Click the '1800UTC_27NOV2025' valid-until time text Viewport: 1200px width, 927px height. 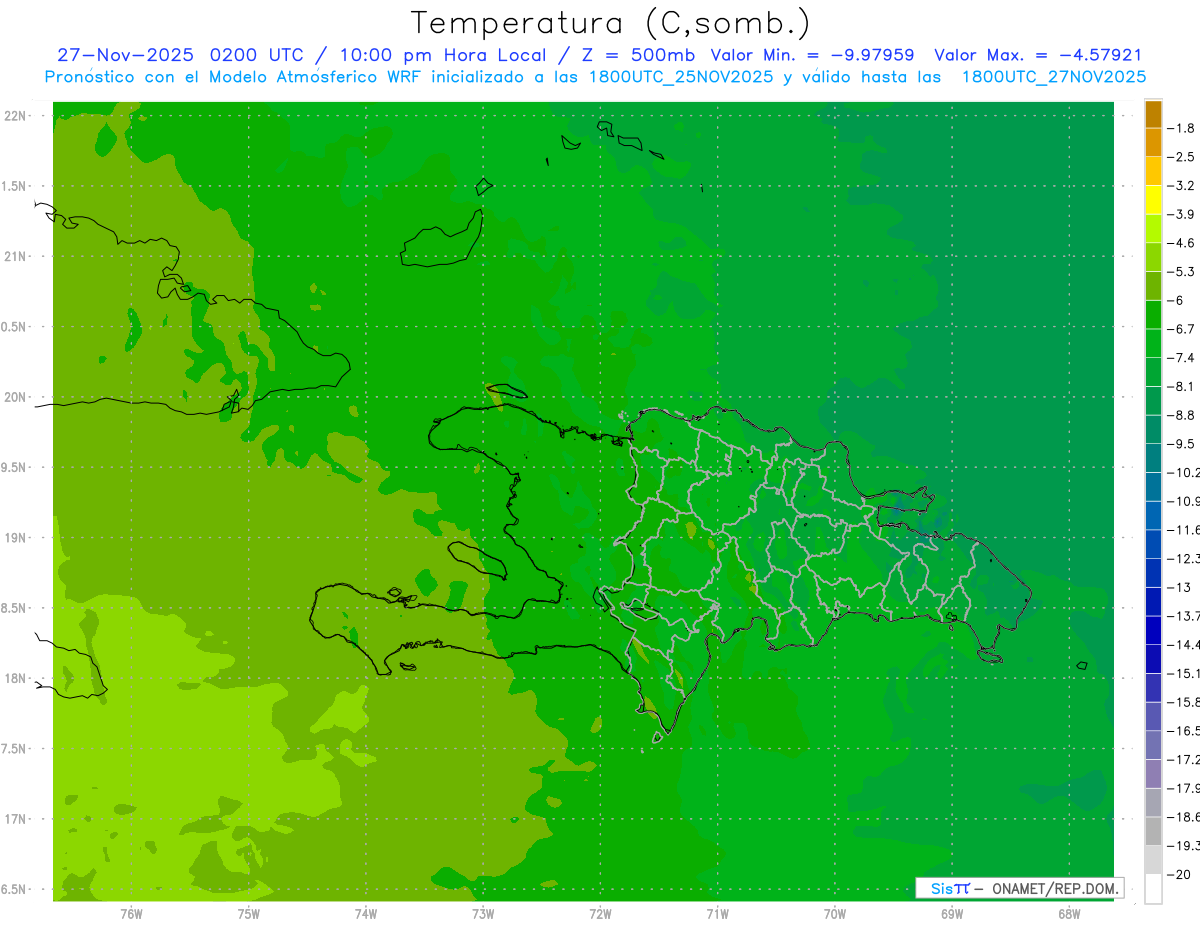coord(1054,77)
